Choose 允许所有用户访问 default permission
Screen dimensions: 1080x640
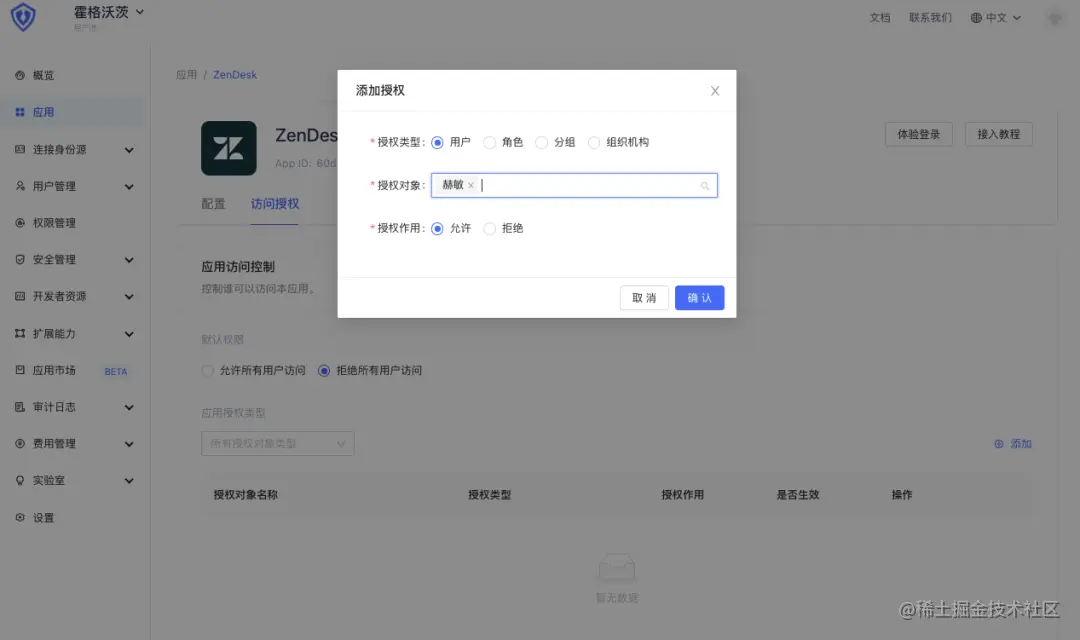[207, 371]
